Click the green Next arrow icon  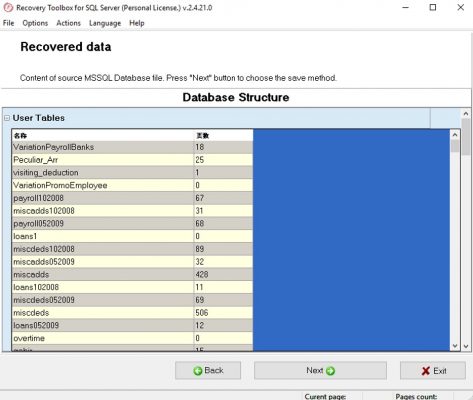point(330,371)
